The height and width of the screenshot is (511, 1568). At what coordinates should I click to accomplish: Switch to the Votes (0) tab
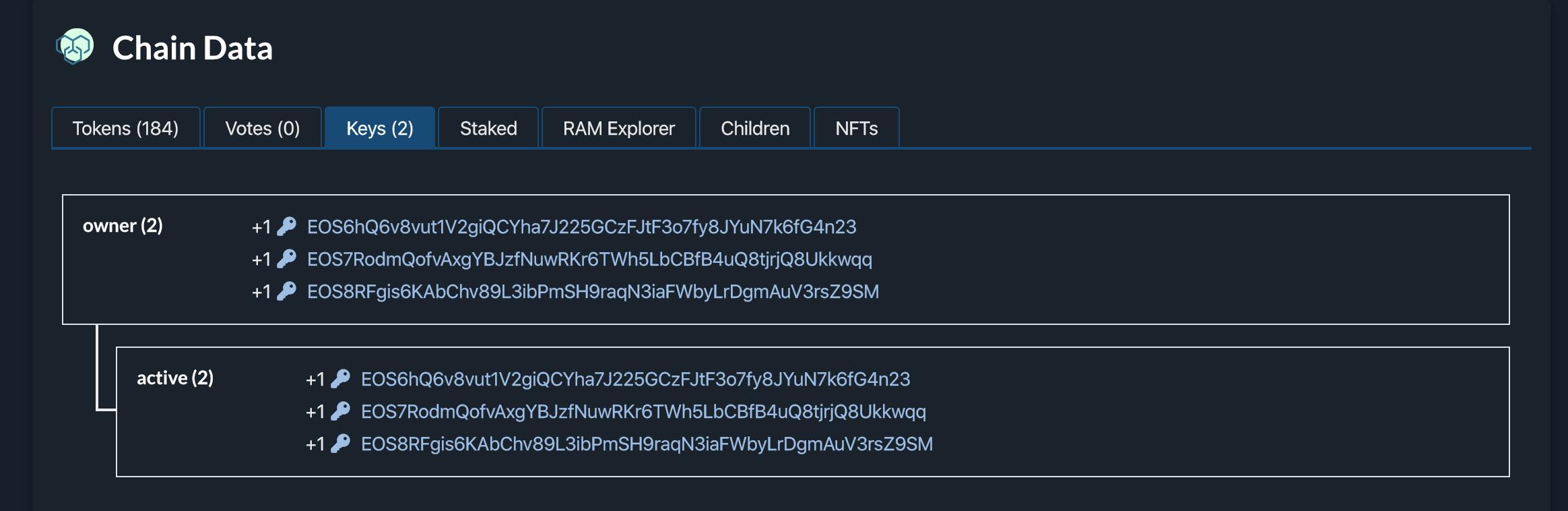tap(262, 128)
